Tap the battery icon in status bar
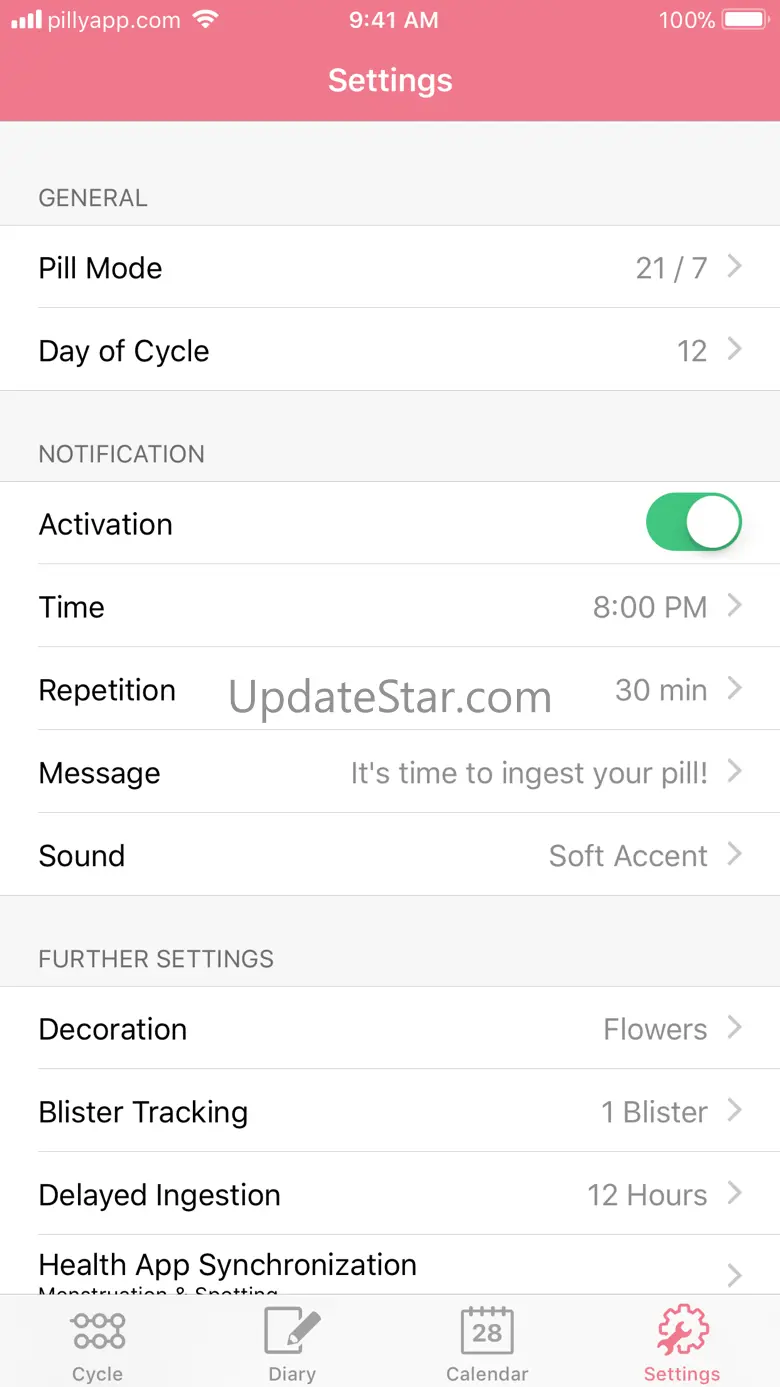 point(744,20)
